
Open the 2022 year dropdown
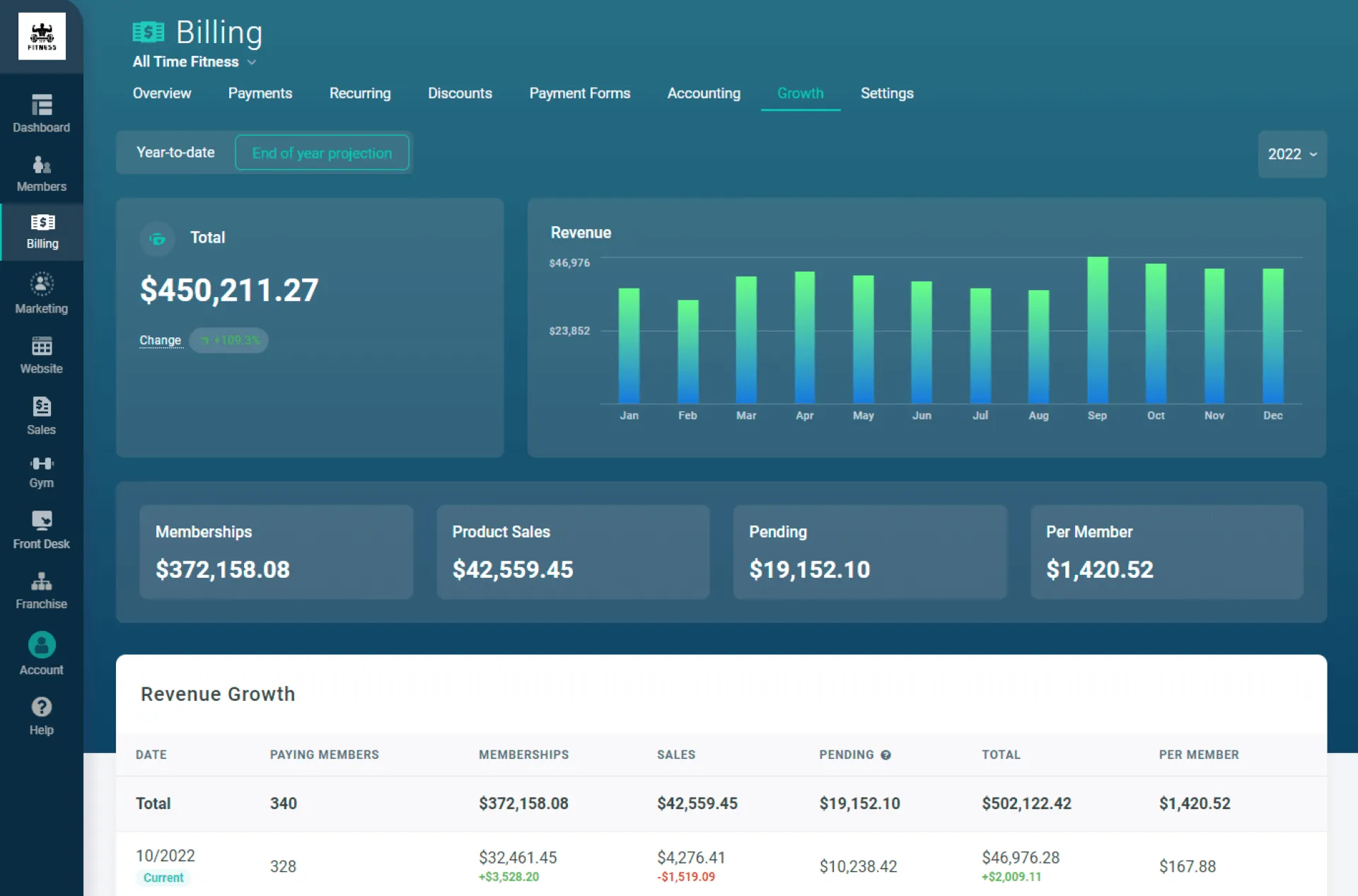point(1292,154)
